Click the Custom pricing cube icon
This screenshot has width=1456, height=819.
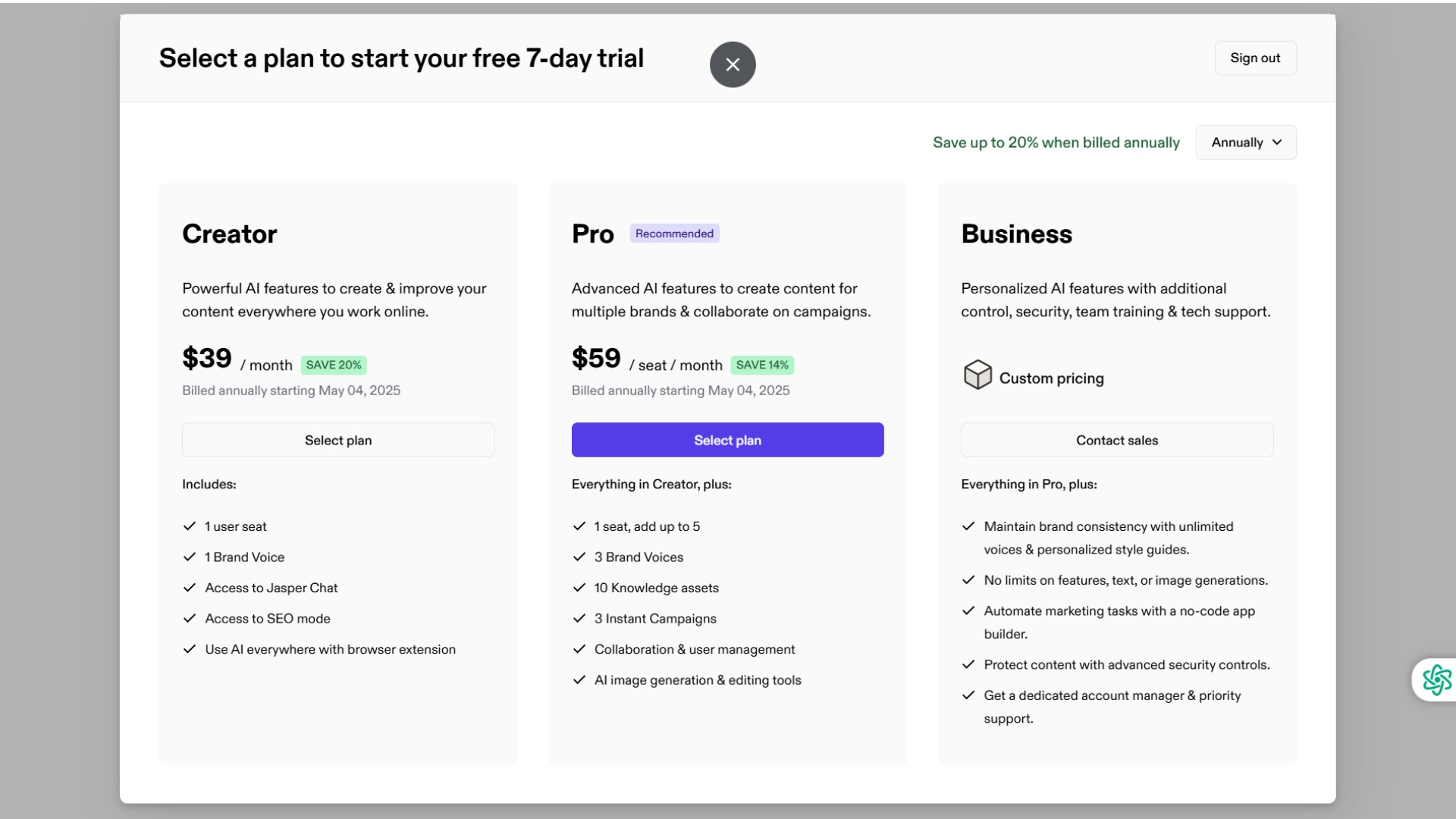[x=977, y=375]
